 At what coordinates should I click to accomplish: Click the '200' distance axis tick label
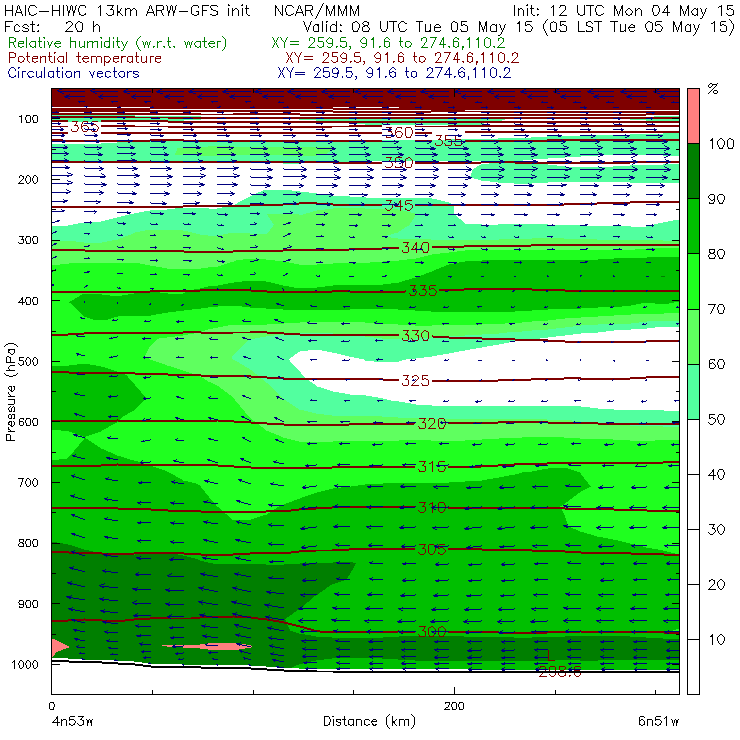point(454,706)
